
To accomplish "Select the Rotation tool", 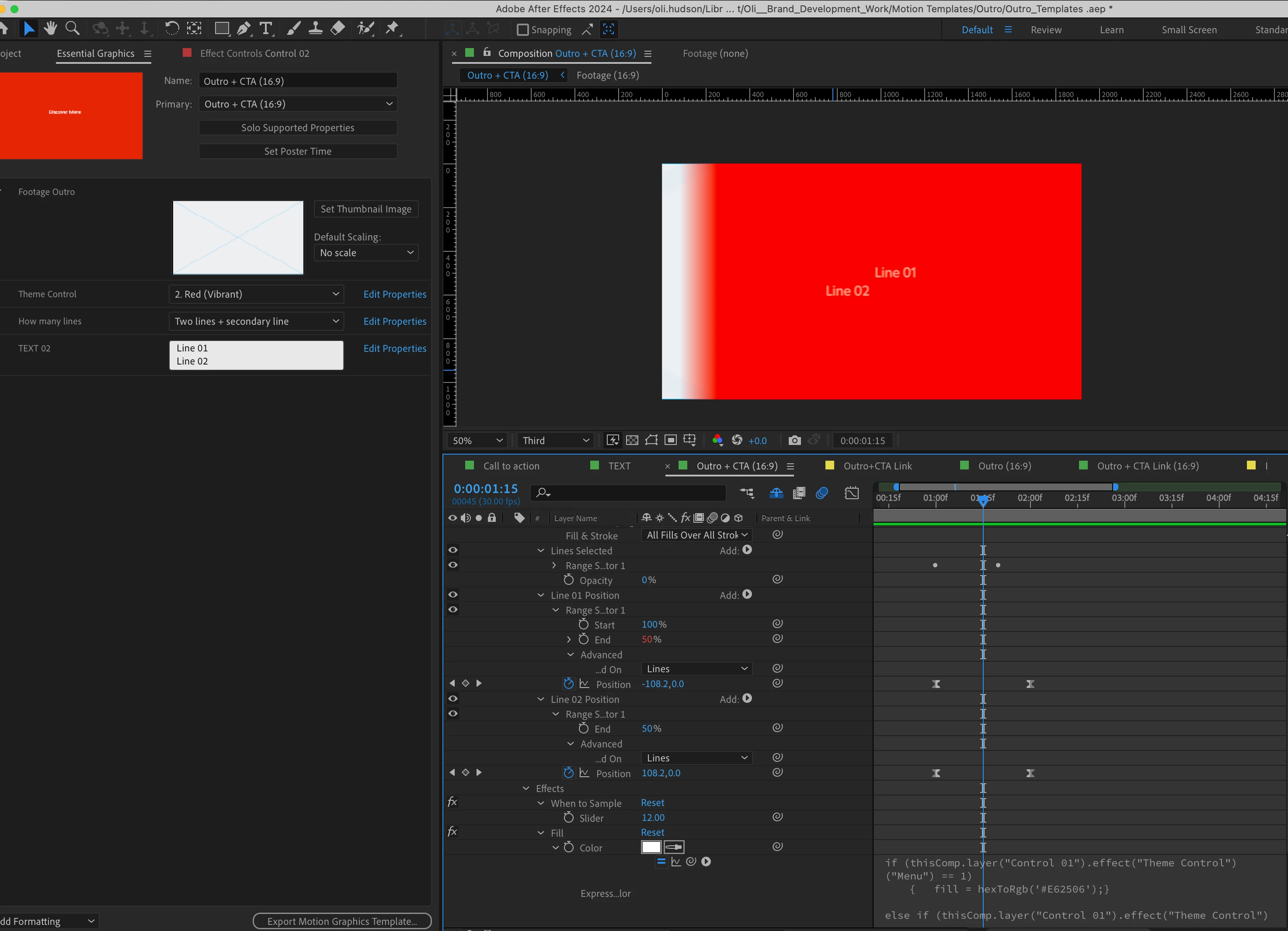I will [171, 28].
